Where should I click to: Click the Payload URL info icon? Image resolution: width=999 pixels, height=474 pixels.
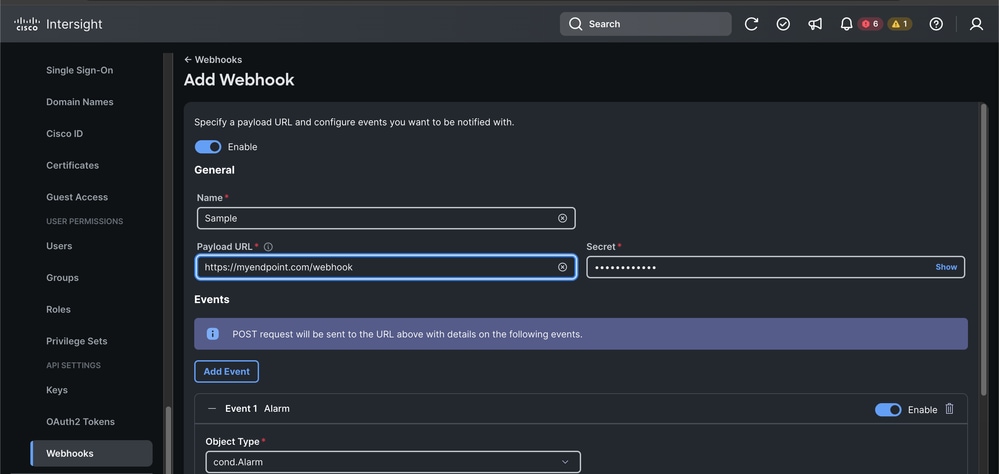[x=268, y=247]
